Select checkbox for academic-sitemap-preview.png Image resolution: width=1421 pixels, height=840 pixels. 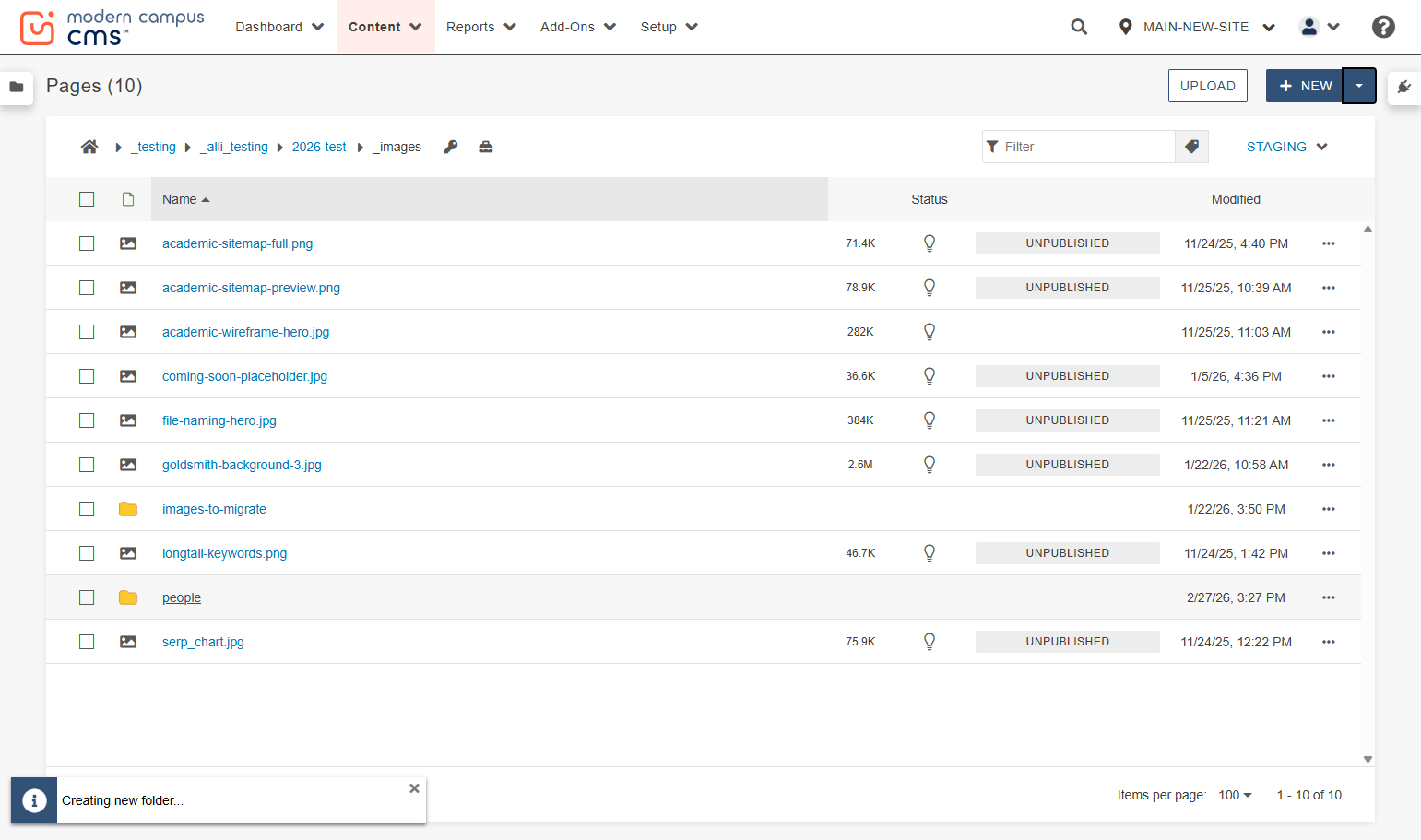click(x=87, y=288)
